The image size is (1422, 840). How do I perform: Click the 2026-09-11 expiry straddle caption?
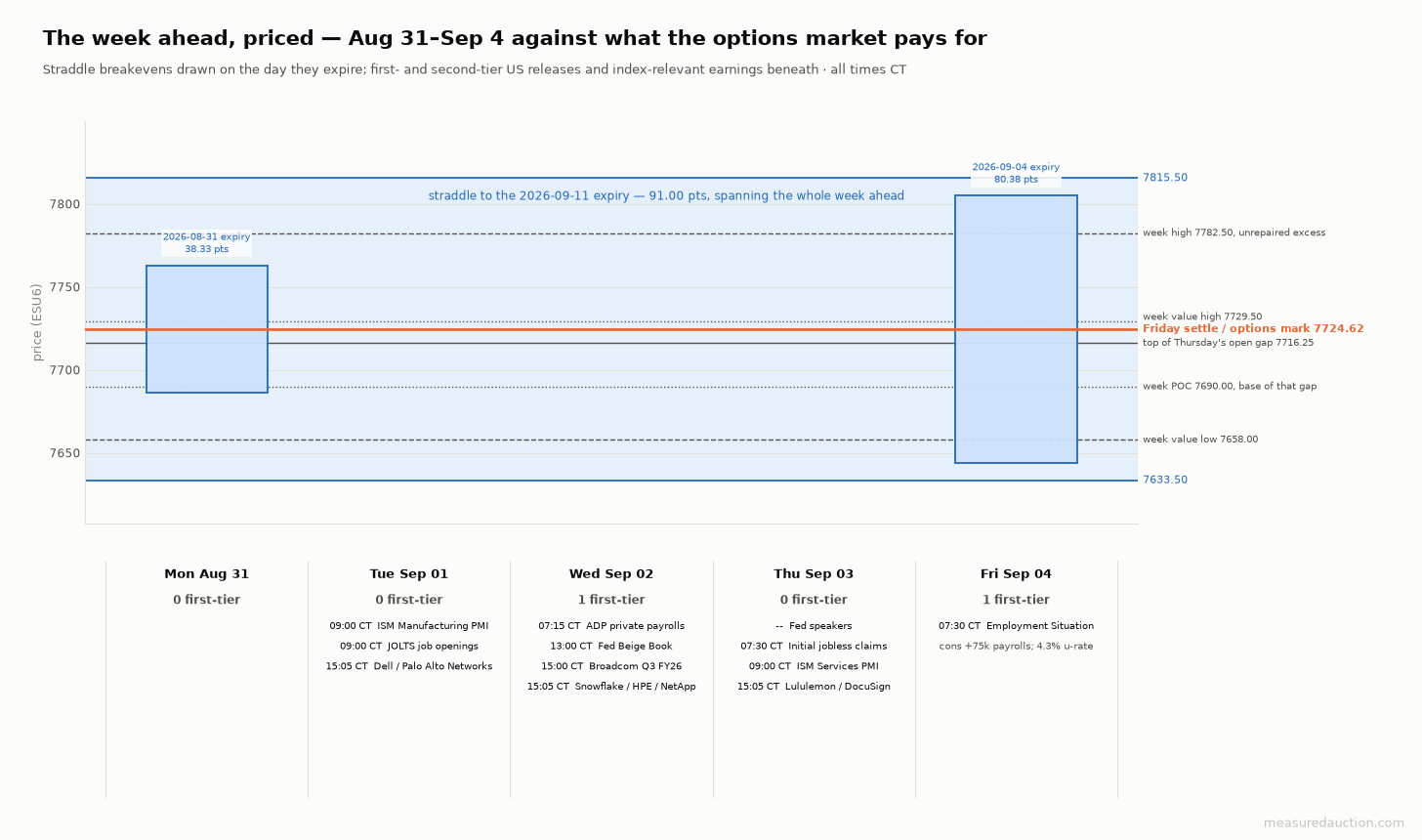(x=666, y=196)
